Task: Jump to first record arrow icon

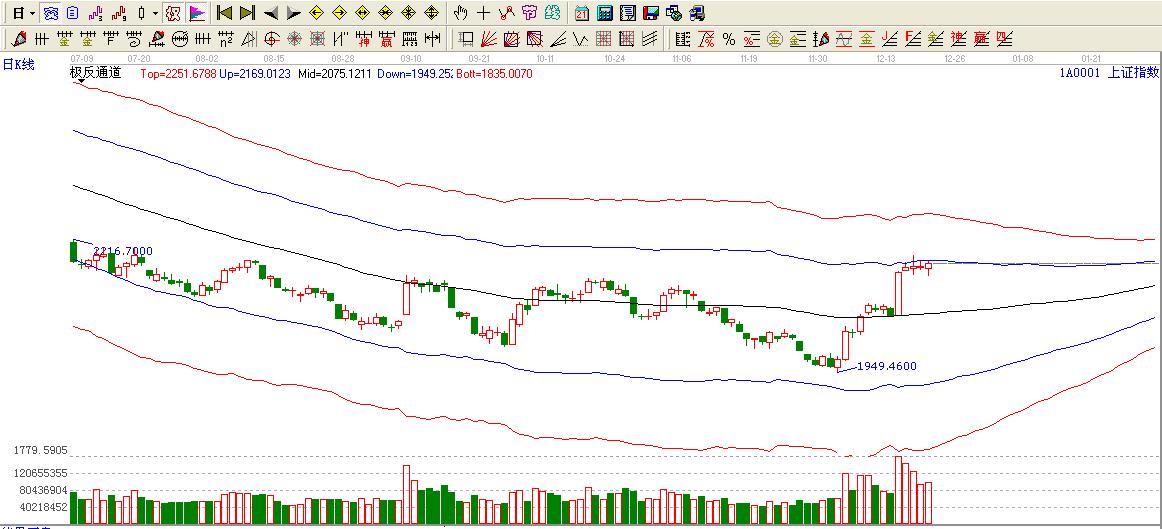Action: click(224, 13)
